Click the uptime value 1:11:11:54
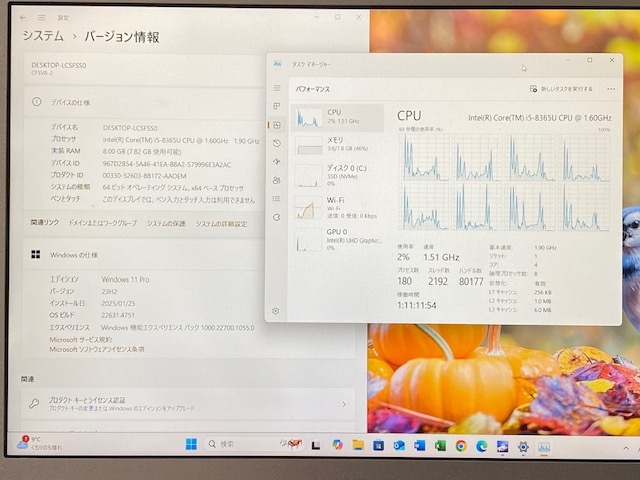Screen dimensions: 640x480 click(x=417, y=305)
